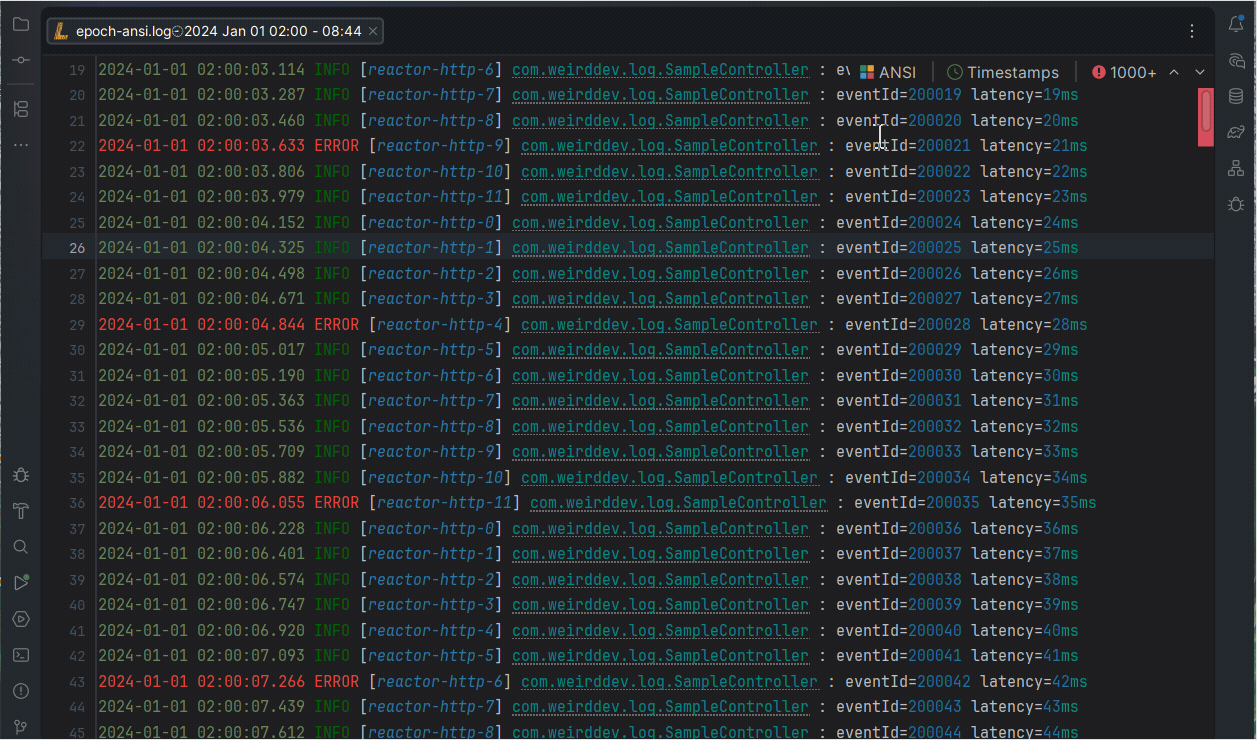Click the log file type icon on tab
Screen dimensions: 1257x740
pos(62,31)
